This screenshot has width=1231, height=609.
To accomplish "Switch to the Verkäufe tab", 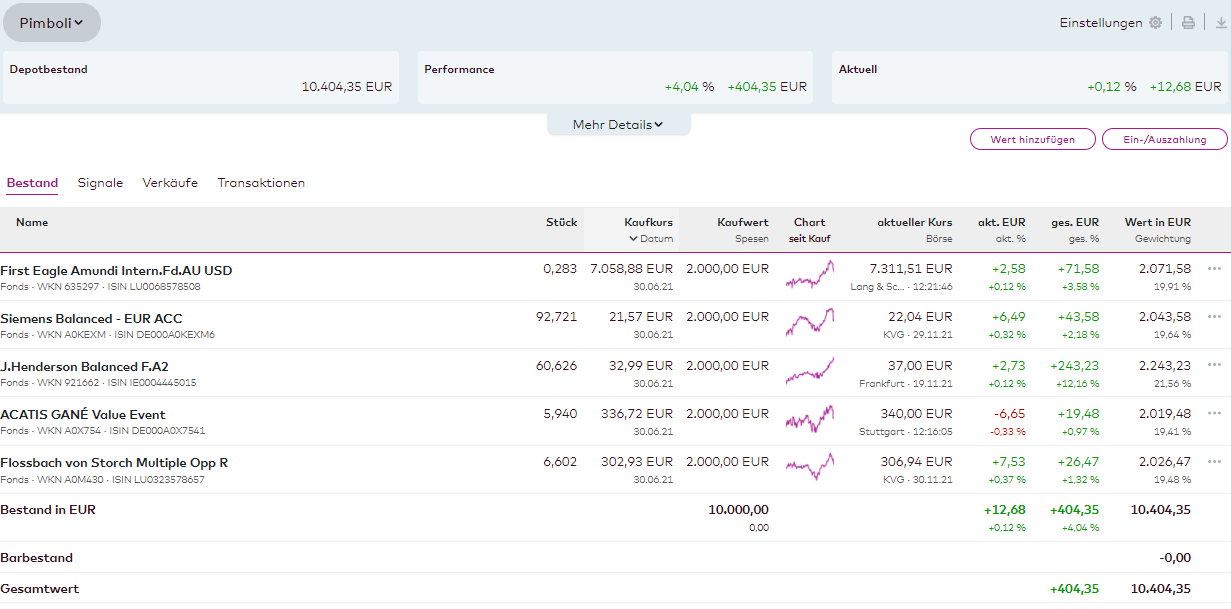I will [170, 183].
